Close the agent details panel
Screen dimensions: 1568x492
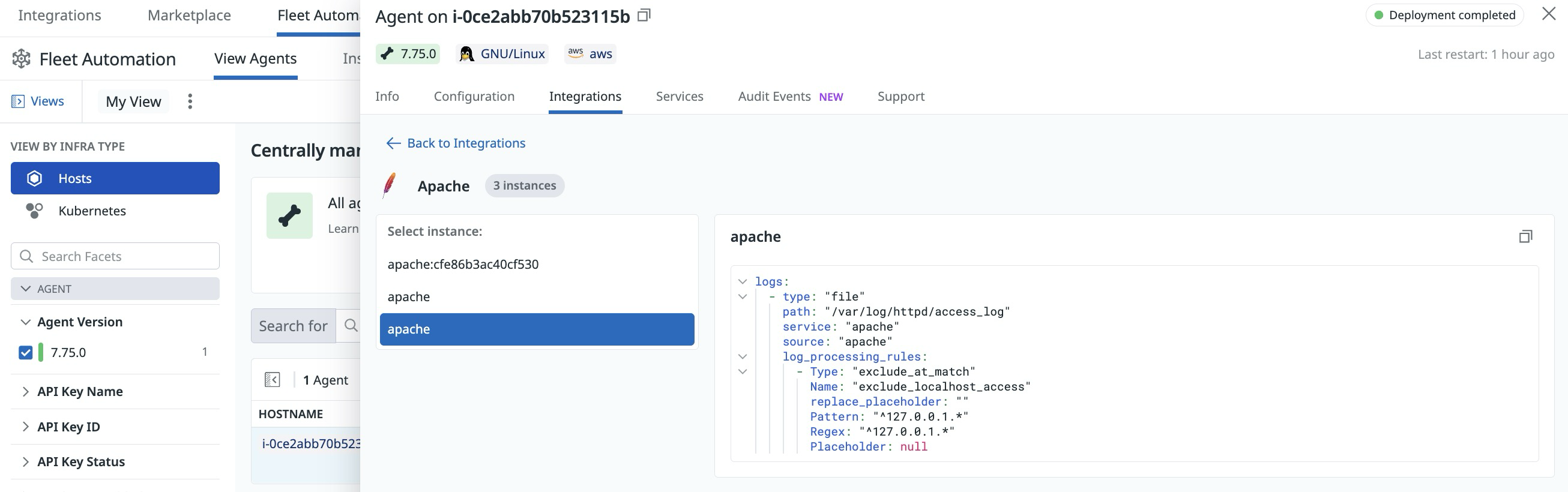click(x=1549, y=14)
